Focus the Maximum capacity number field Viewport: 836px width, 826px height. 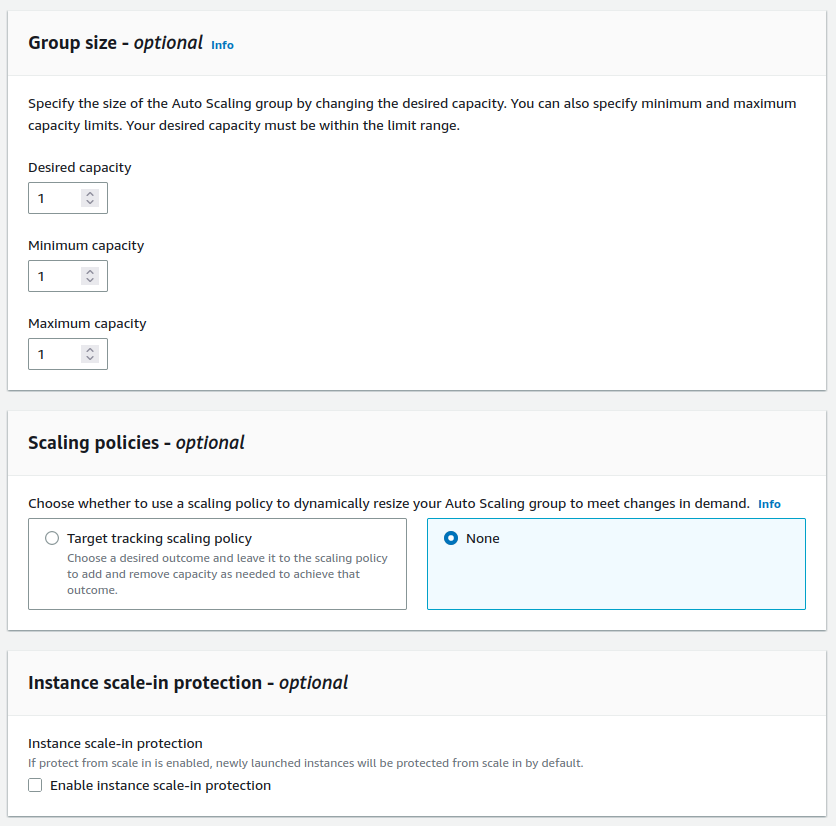(56, 354)
